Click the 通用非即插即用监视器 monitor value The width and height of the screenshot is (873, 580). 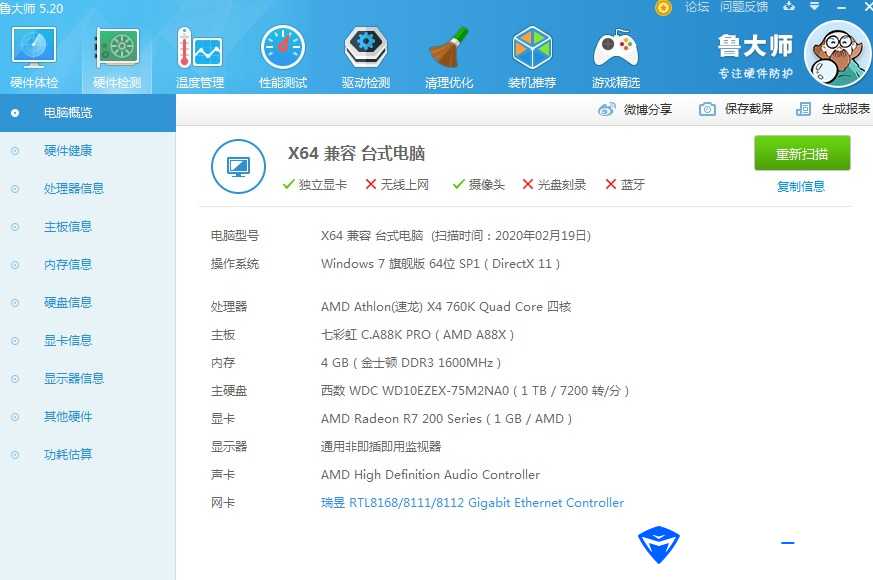(x=381, y=446)
